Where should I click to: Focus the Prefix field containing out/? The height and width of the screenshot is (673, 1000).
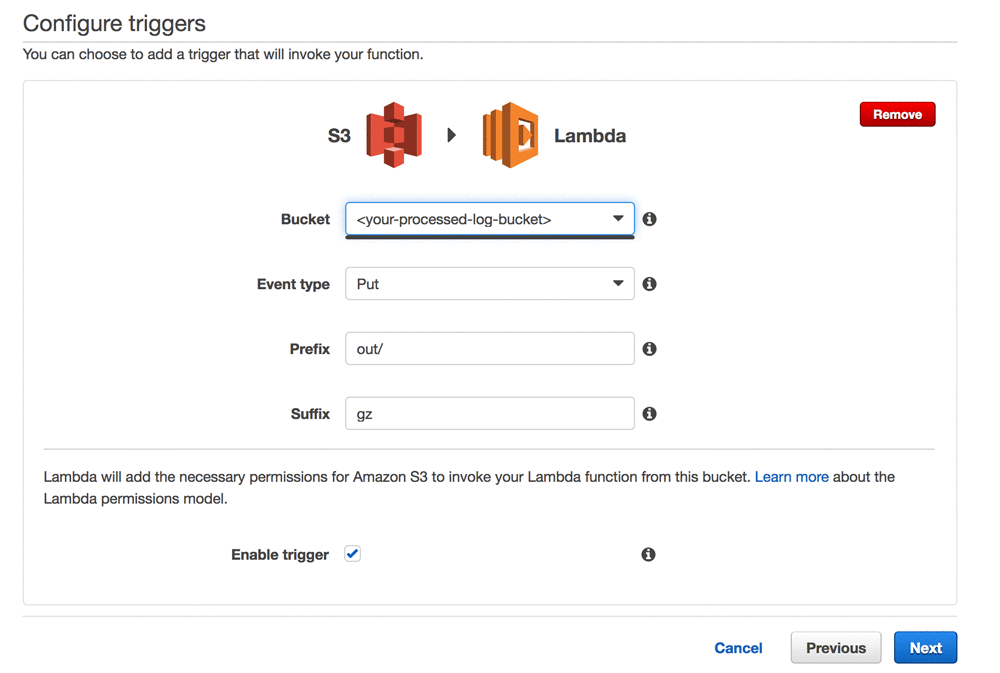[489, 349]
